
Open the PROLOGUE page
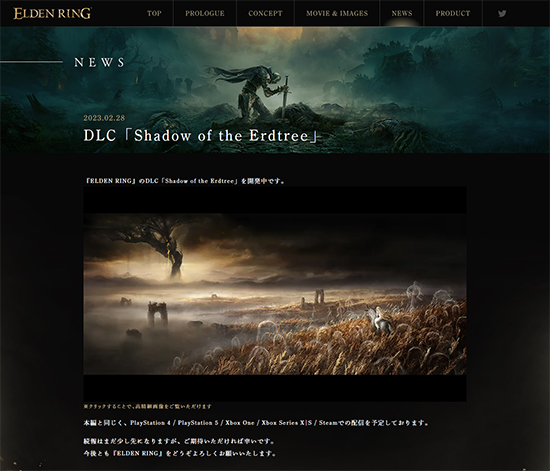click(x=205, y=13)
